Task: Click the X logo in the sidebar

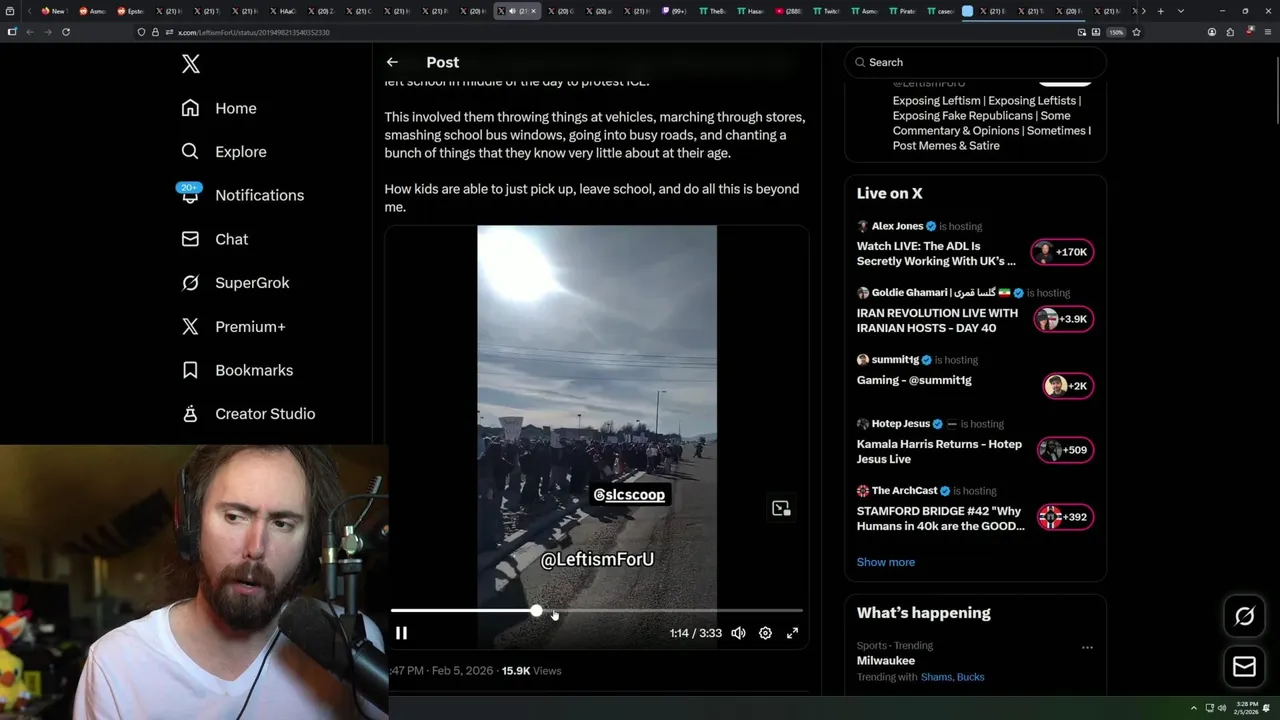Action: pos(191,65)
